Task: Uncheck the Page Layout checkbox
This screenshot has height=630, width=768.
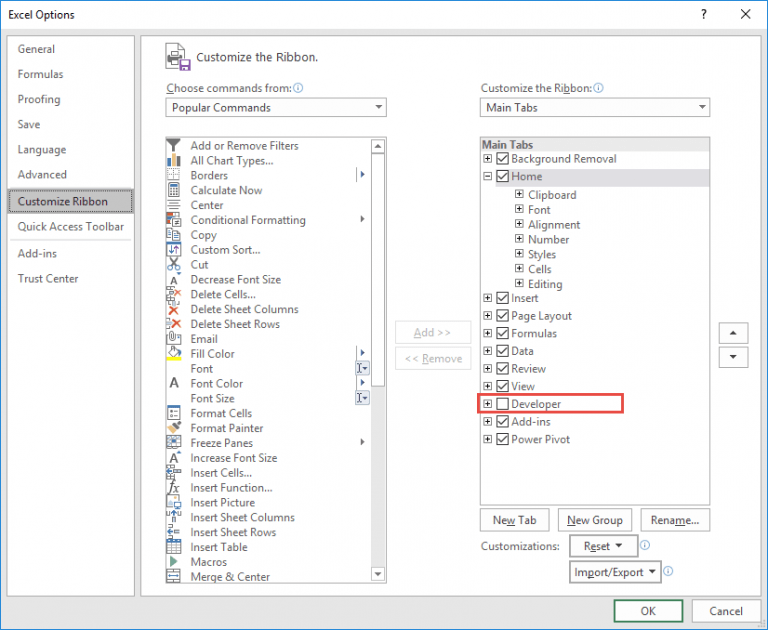Action: [x=502, y=315]
